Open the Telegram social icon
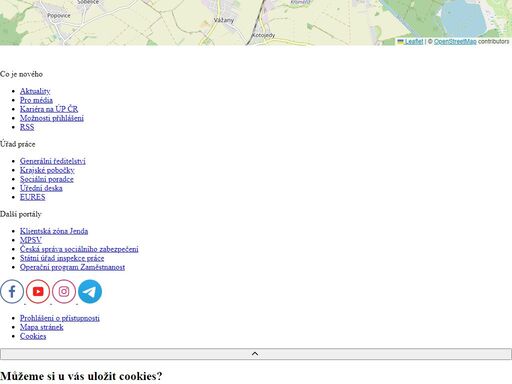 pyautogui.click(x=90, y=292)
